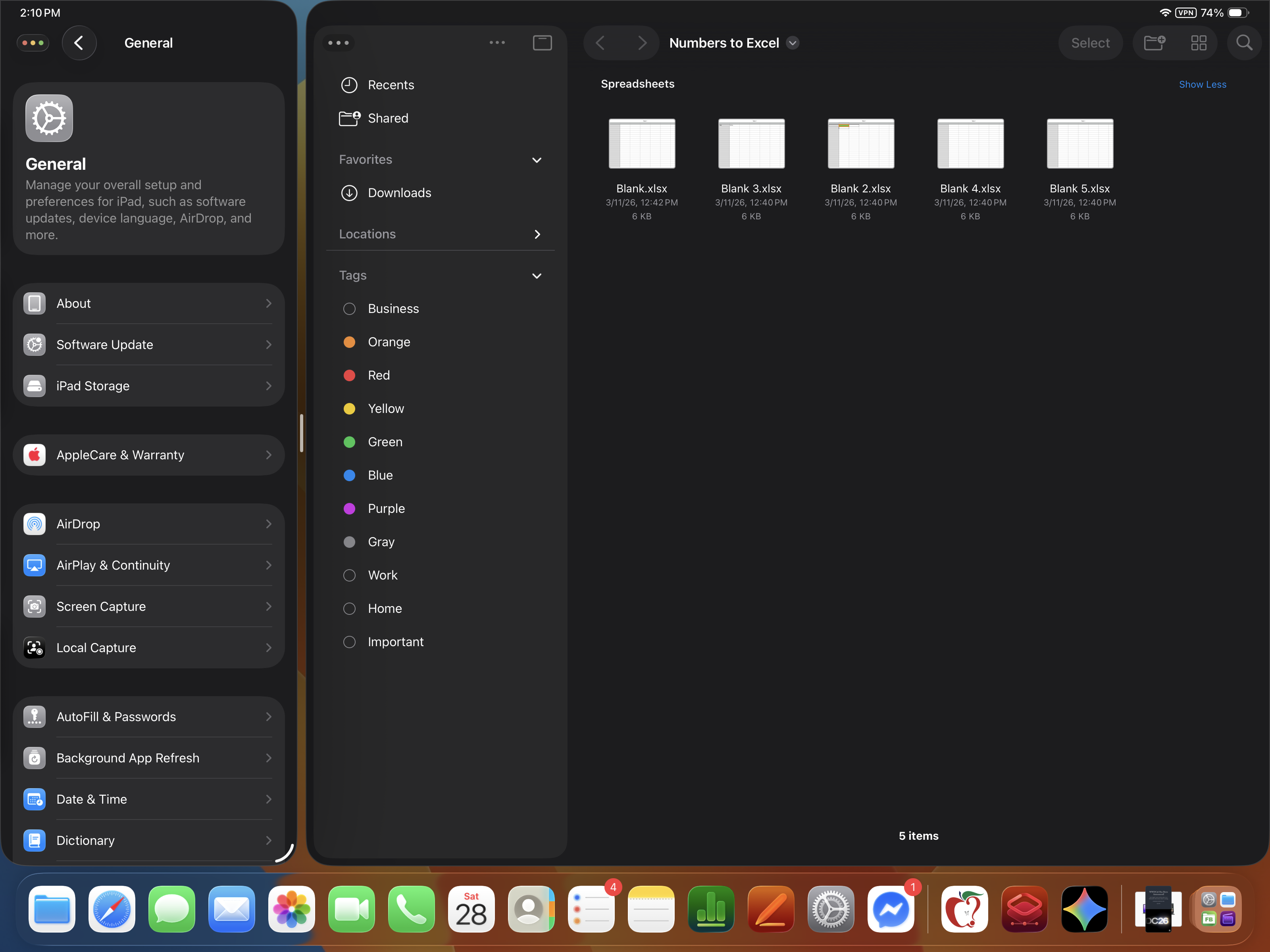Open iPad Storage settings
The height and width of the screenshot is (952, 1270).
[149, 386]
